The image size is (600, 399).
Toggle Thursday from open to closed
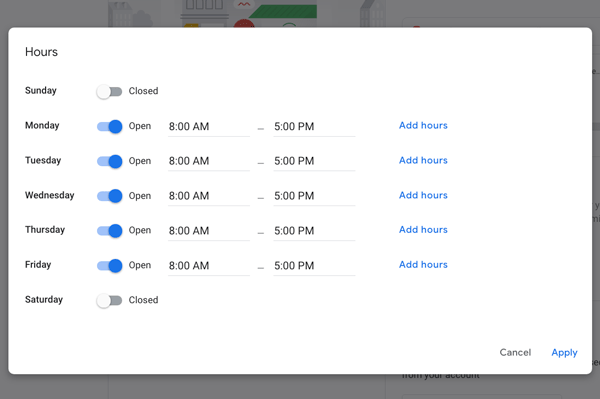click(109, 231)
